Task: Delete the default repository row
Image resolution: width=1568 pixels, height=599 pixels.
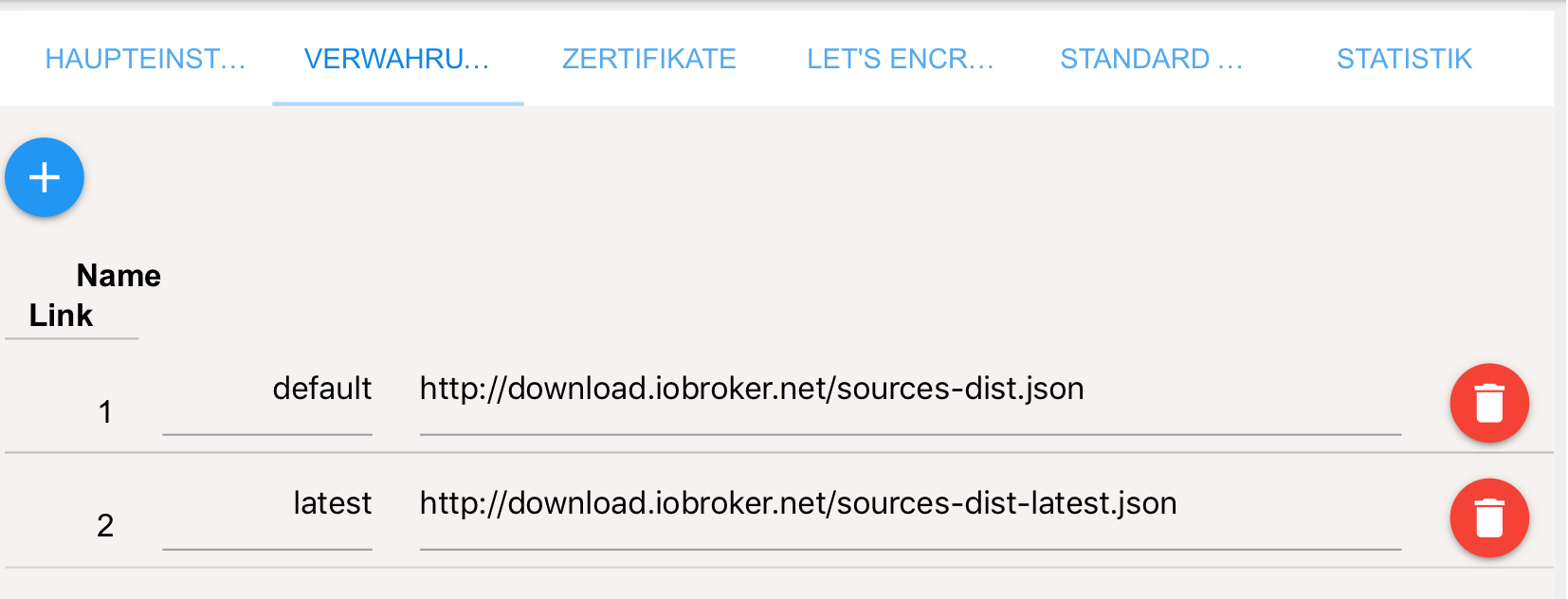Action: click(1489, 403)
